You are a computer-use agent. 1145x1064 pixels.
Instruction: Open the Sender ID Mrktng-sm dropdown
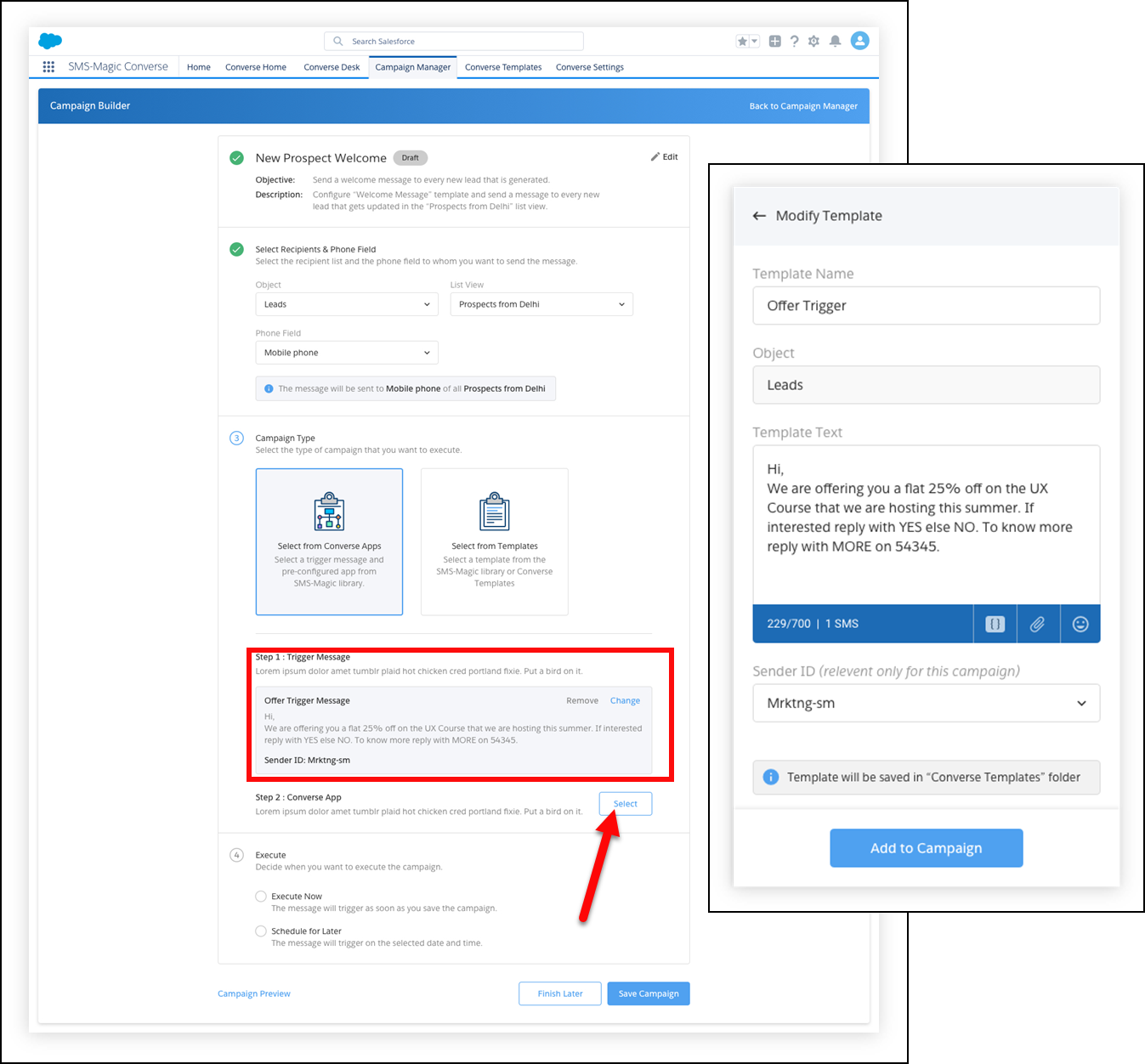[x=927, y=703]
